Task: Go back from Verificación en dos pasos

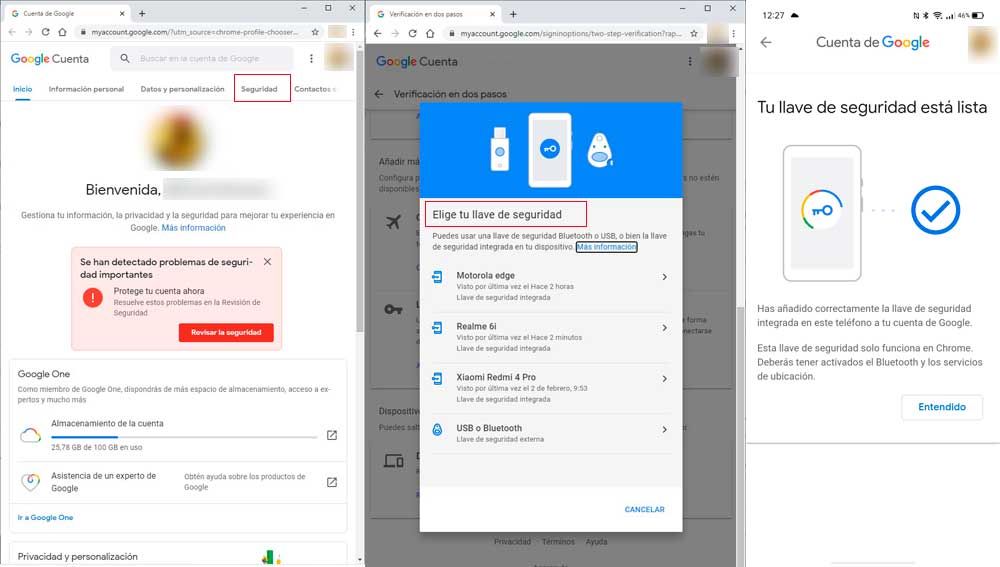Action: click(x=379, y=94)
